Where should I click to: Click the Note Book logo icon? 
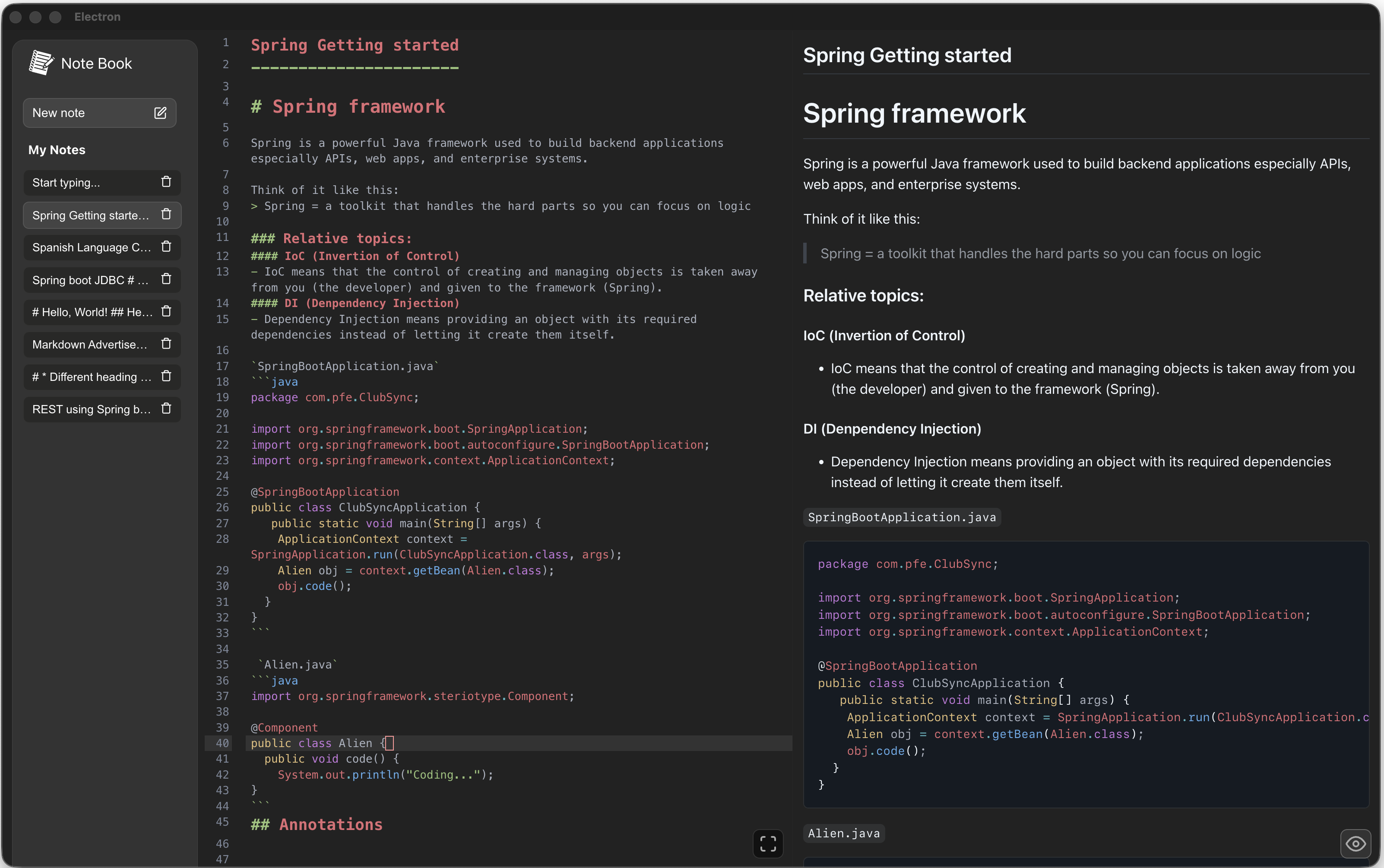41,63
